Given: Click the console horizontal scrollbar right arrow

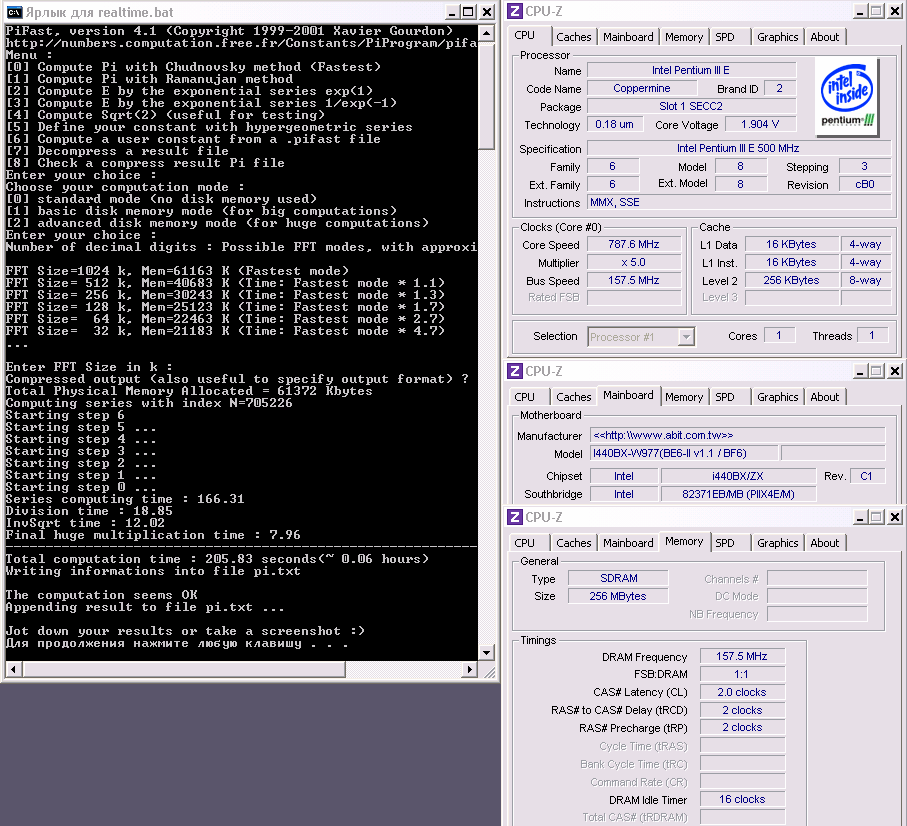Looking at the screenshot, I should (469, 669).
